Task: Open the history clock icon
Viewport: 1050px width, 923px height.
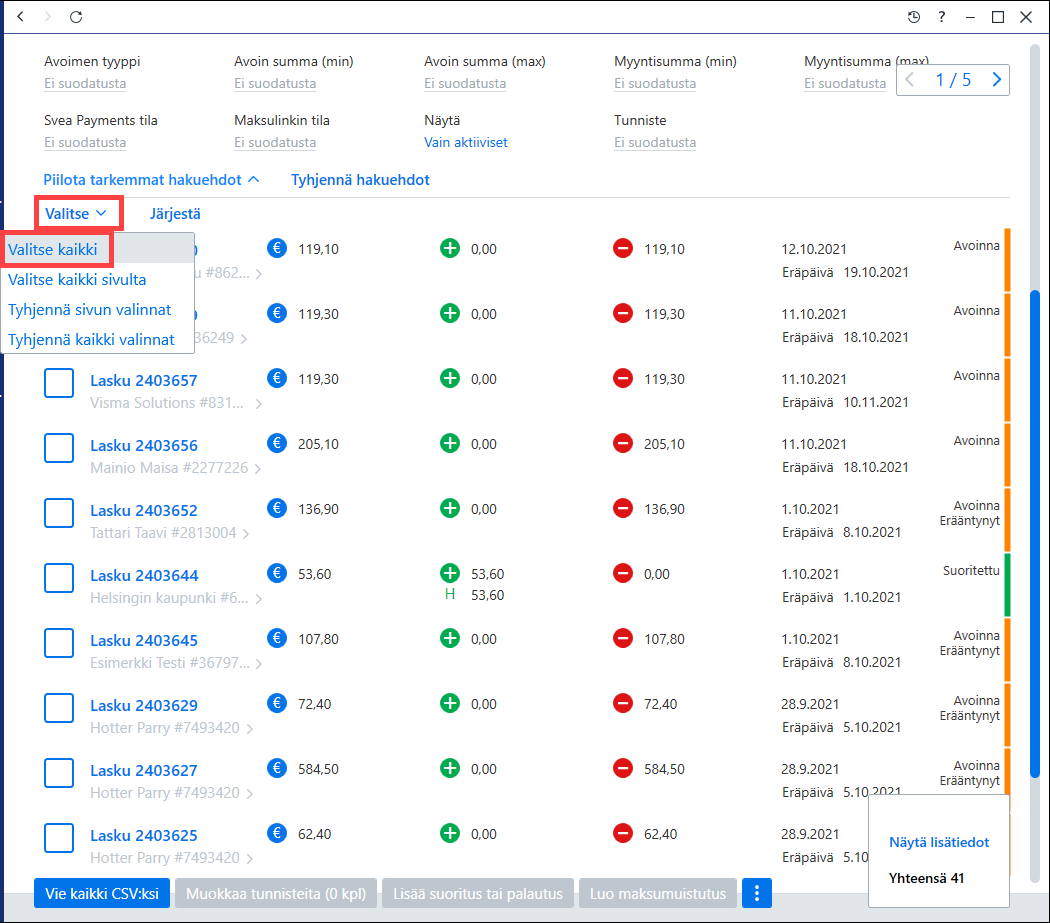Action: tap(913, 17)
